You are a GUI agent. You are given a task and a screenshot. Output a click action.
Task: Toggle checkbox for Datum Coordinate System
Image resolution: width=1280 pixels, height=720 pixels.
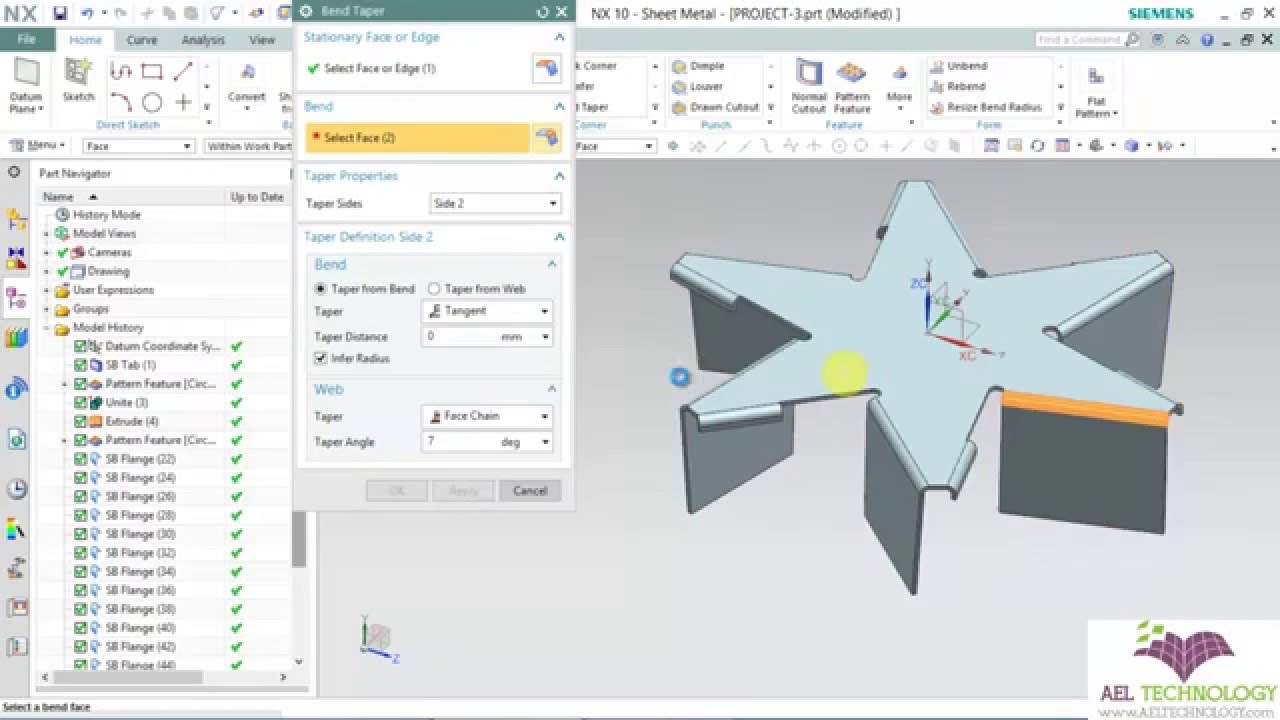(x=82, y=346)
